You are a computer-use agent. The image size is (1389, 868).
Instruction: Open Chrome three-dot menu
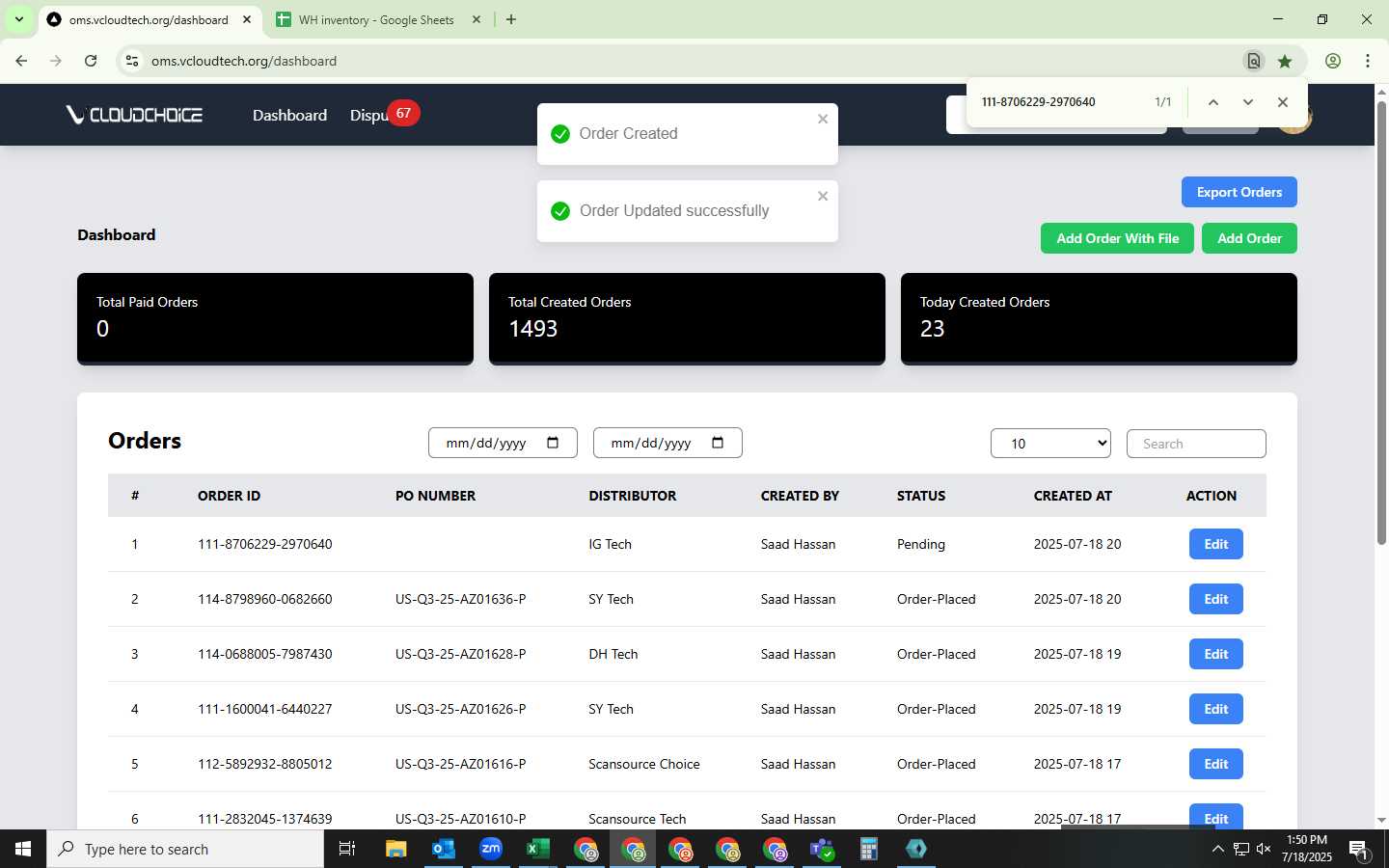[1368, 61]
